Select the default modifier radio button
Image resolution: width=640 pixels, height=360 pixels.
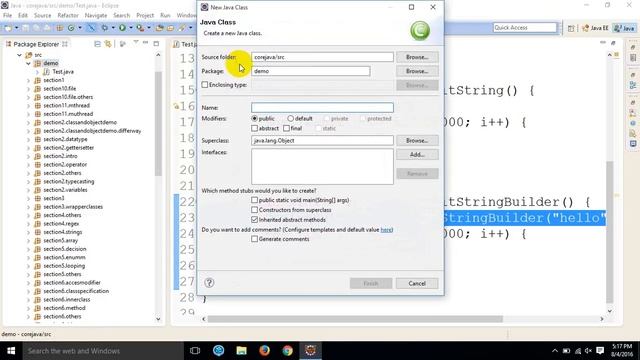point(290,118)
